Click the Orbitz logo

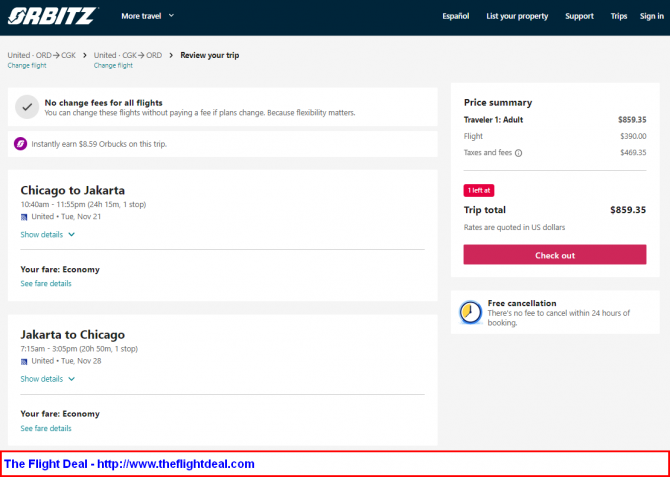coord(51,16)
